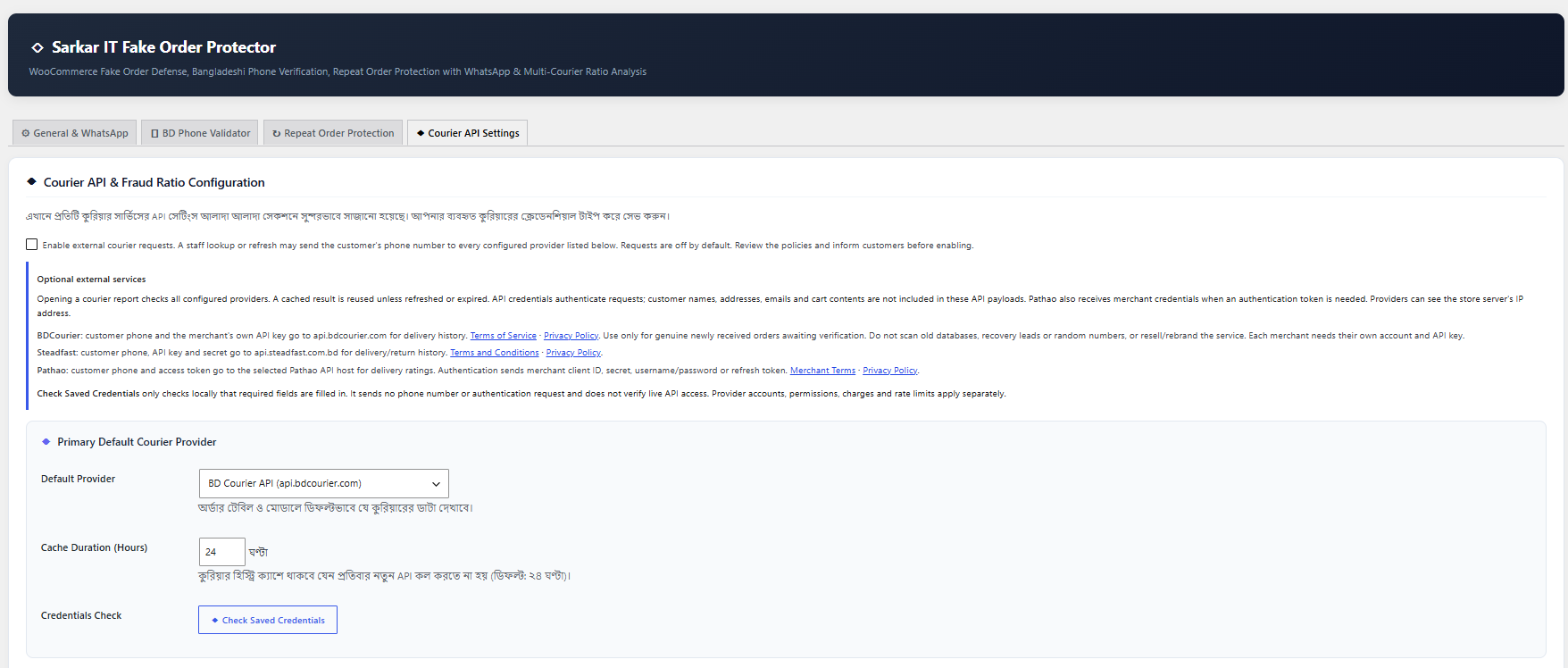Screen dimensions: 1568x668
Task: Go to the Repeat Order Protection tab
Action: (x=333, y=133)
